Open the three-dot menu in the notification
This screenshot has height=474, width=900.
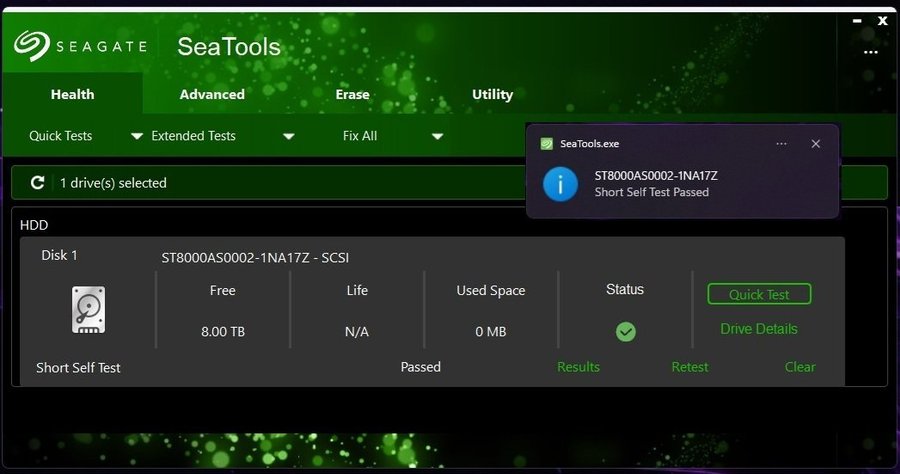pyautogui.click(x=781, y=144)
